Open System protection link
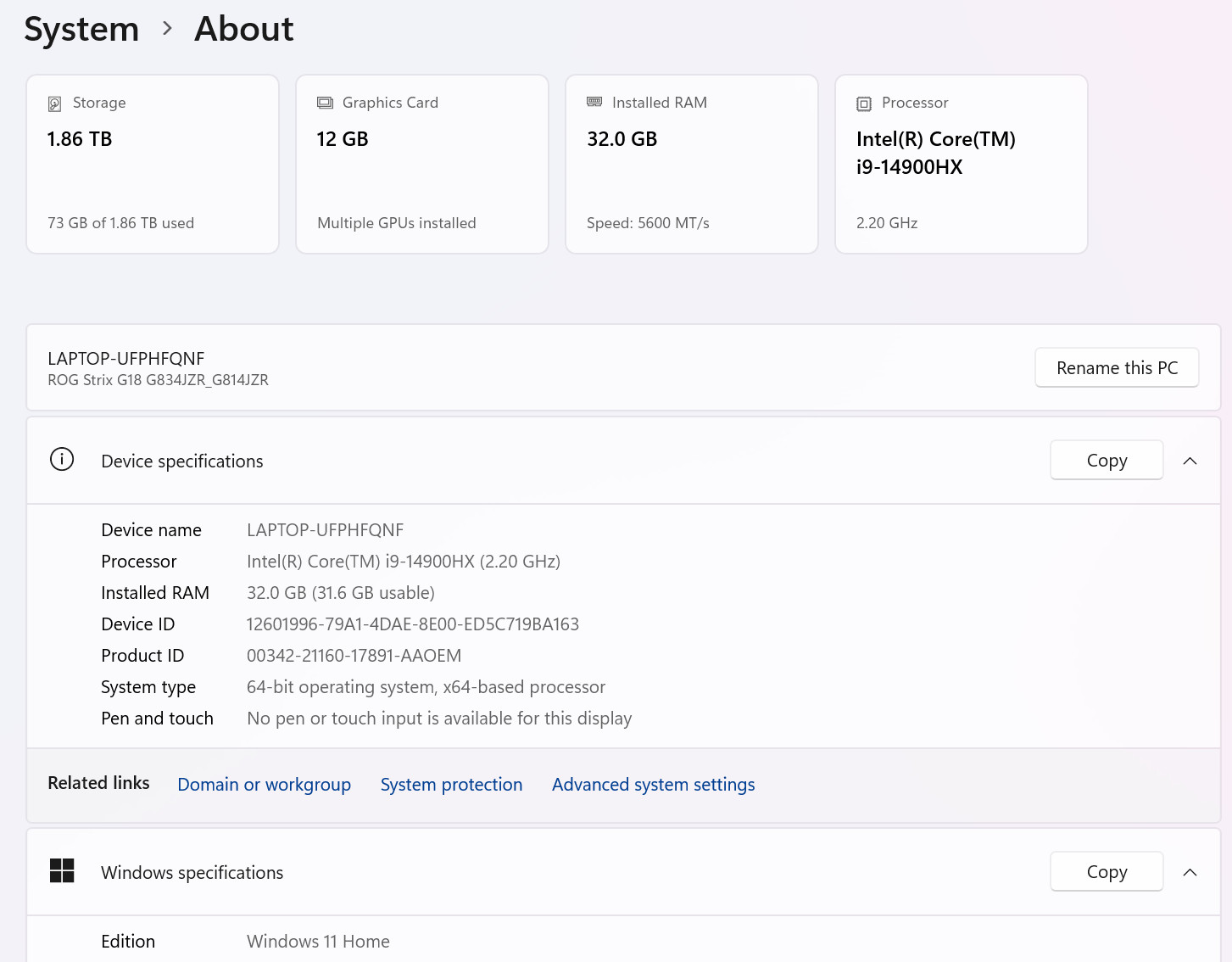Screen dimensions: 1232x962 (x=451, y=785)
